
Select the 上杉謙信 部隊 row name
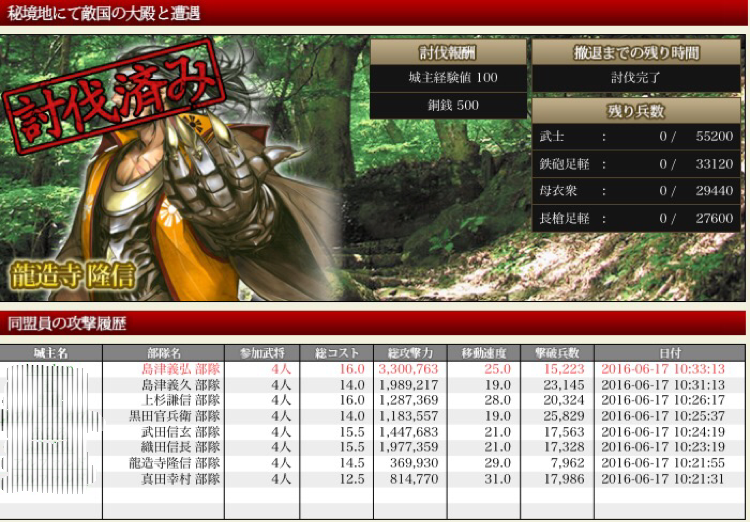181,400
